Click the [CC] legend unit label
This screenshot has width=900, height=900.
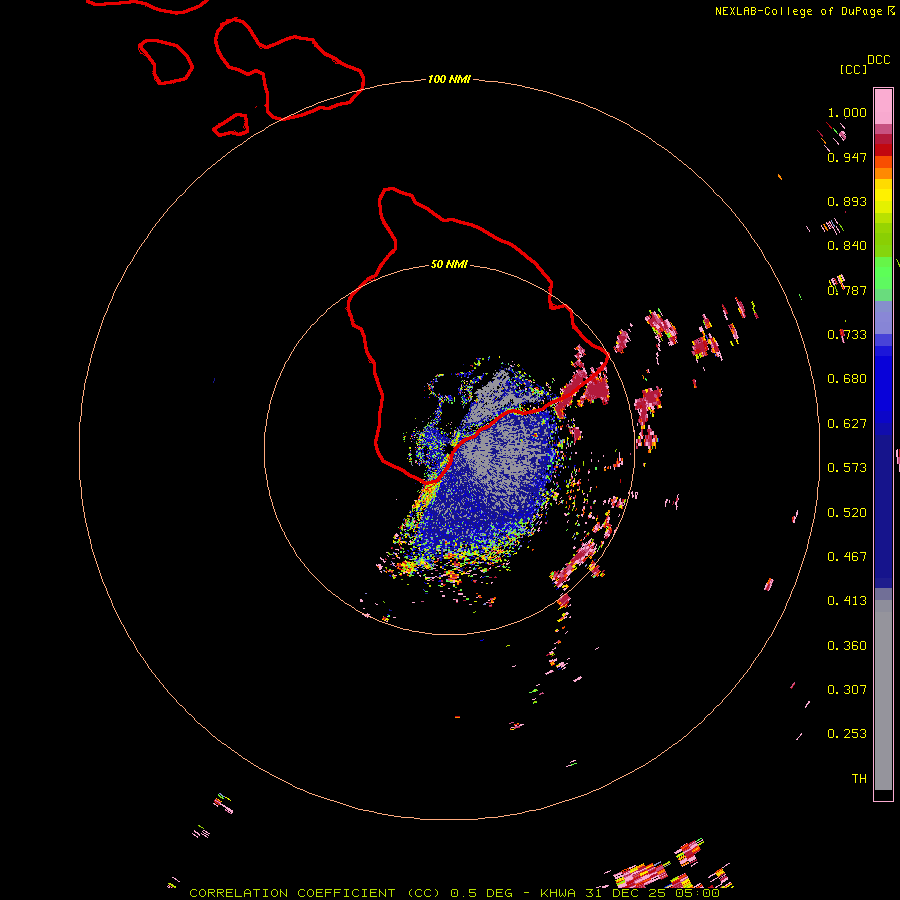point(853,69)
